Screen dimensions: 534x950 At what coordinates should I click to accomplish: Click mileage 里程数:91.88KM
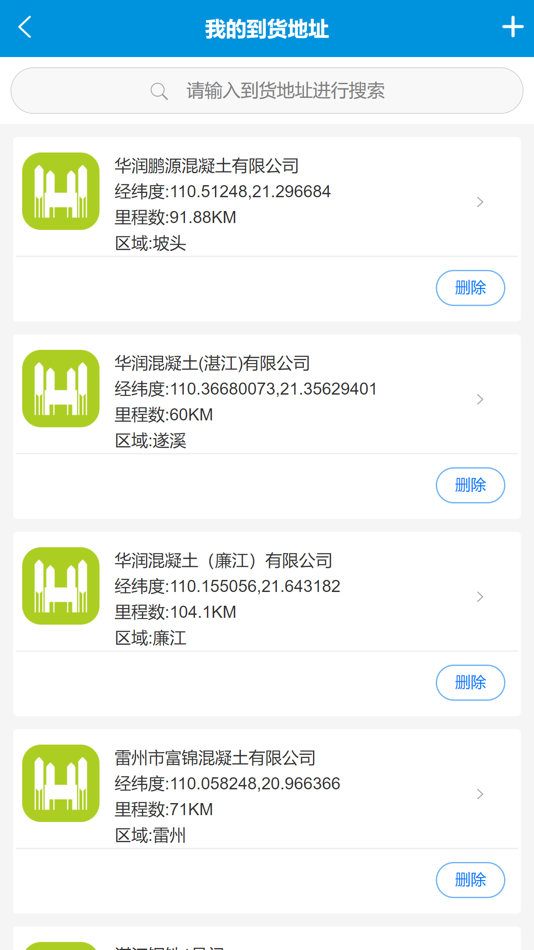coord(175,218)
